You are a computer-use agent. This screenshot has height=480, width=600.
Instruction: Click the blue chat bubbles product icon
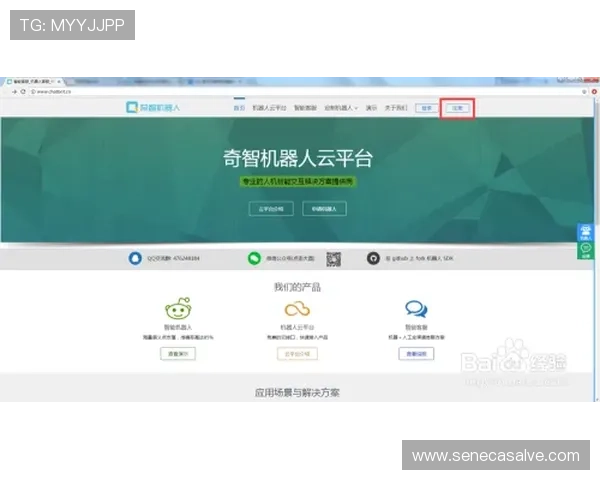point(416,309)
